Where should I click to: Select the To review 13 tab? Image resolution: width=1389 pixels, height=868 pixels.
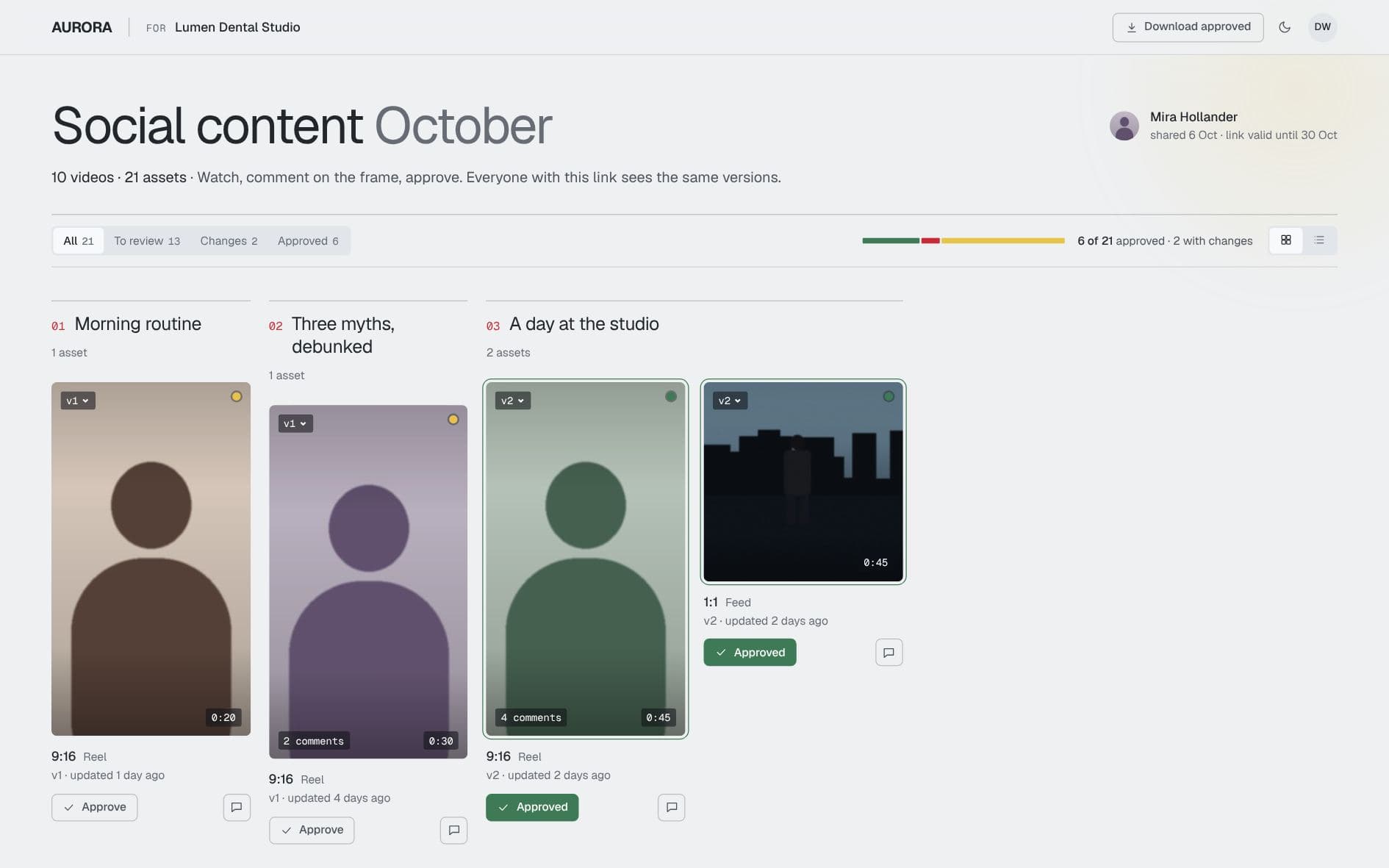147,241
